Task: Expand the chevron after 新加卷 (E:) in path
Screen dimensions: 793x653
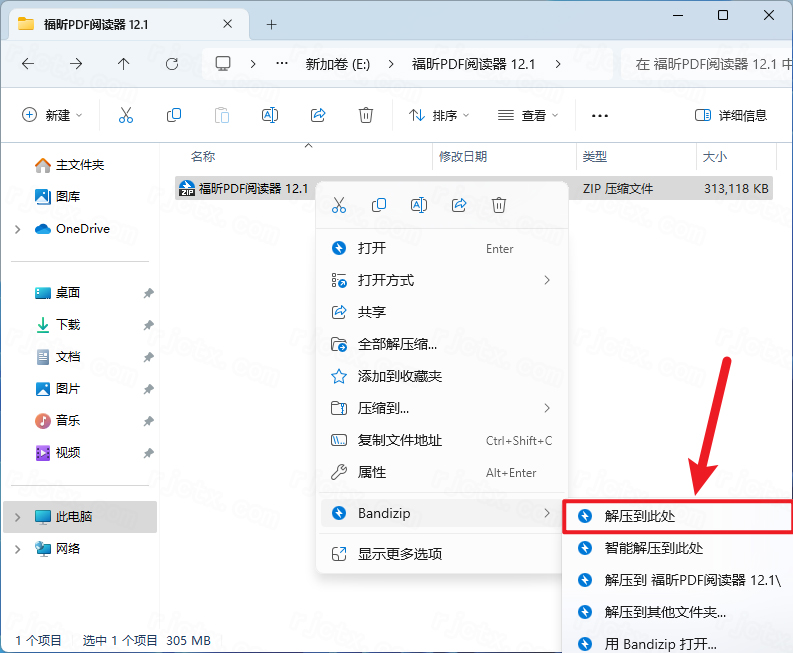Action: point(390,64)
